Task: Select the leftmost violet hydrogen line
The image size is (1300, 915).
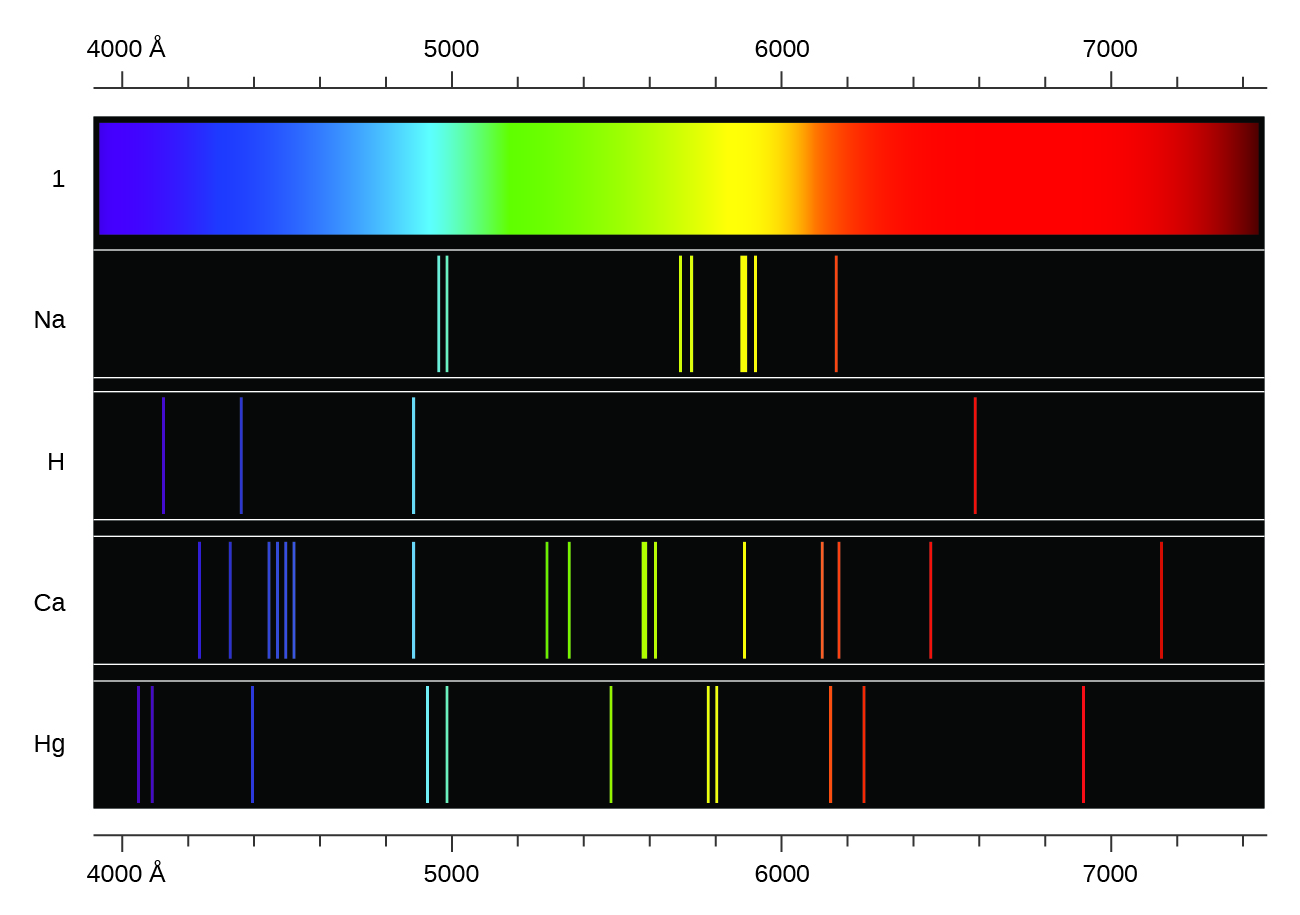Action: 163,455
